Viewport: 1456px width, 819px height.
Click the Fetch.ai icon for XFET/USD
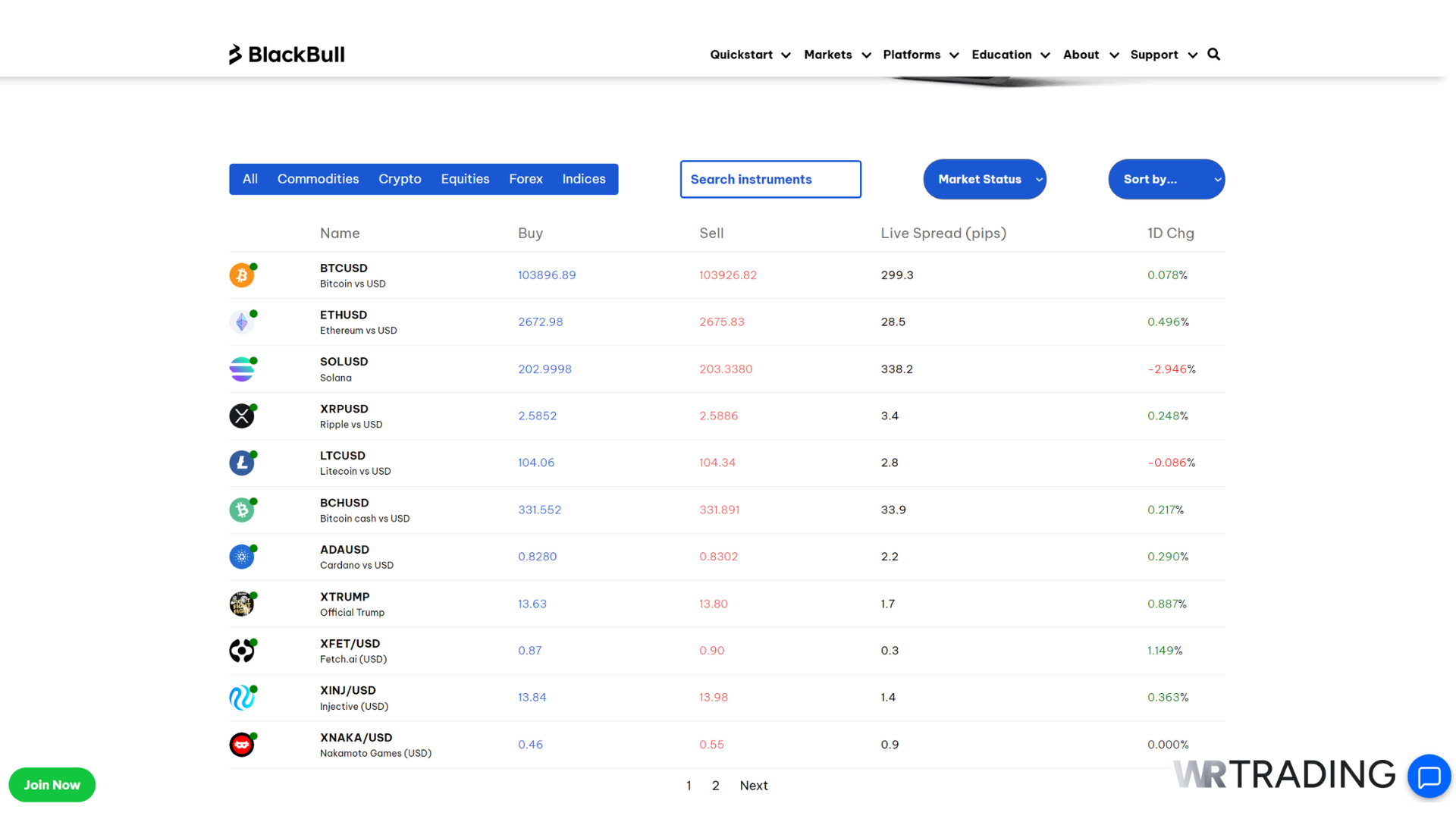pos(242,651)
